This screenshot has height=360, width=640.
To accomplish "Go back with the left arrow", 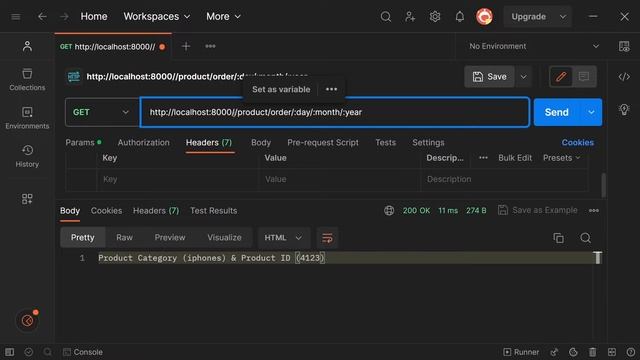I will [x=42, y=17].
